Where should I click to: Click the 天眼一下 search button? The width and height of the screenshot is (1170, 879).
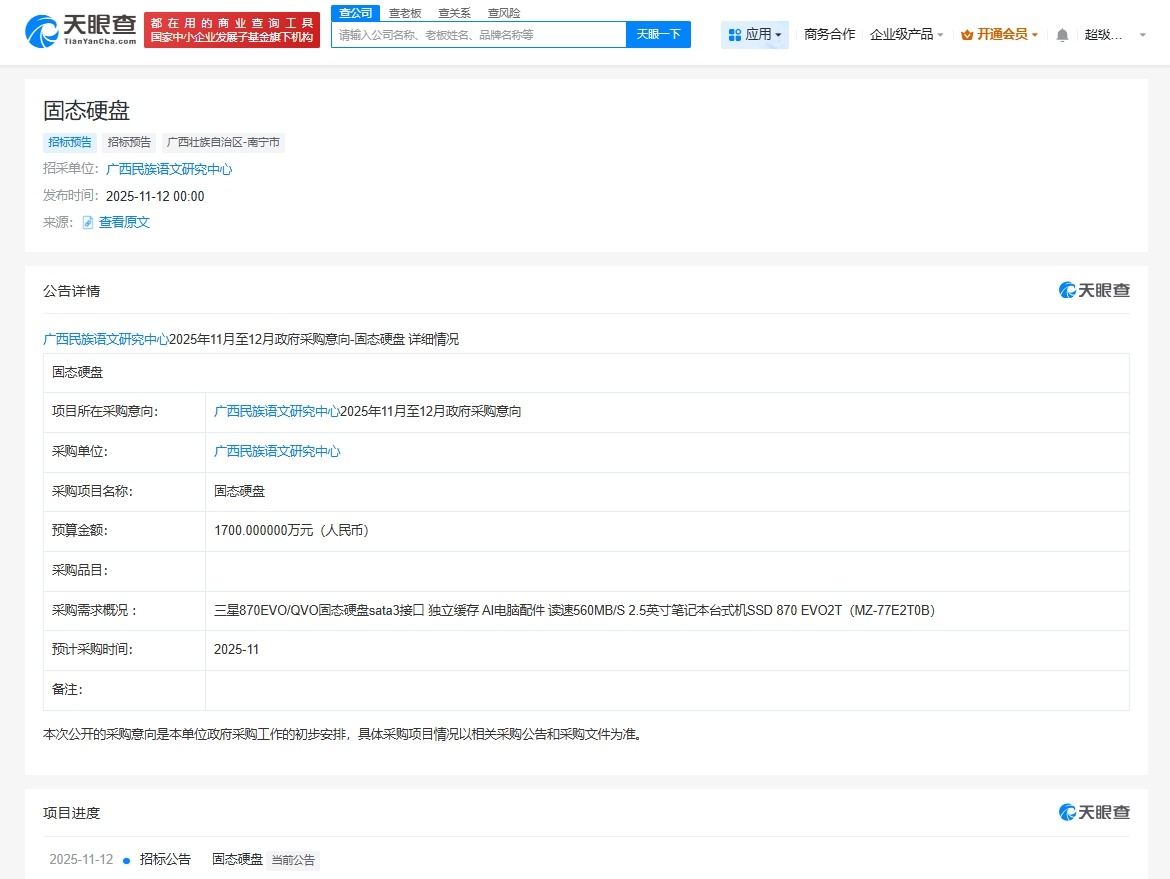tap(658, 34)
